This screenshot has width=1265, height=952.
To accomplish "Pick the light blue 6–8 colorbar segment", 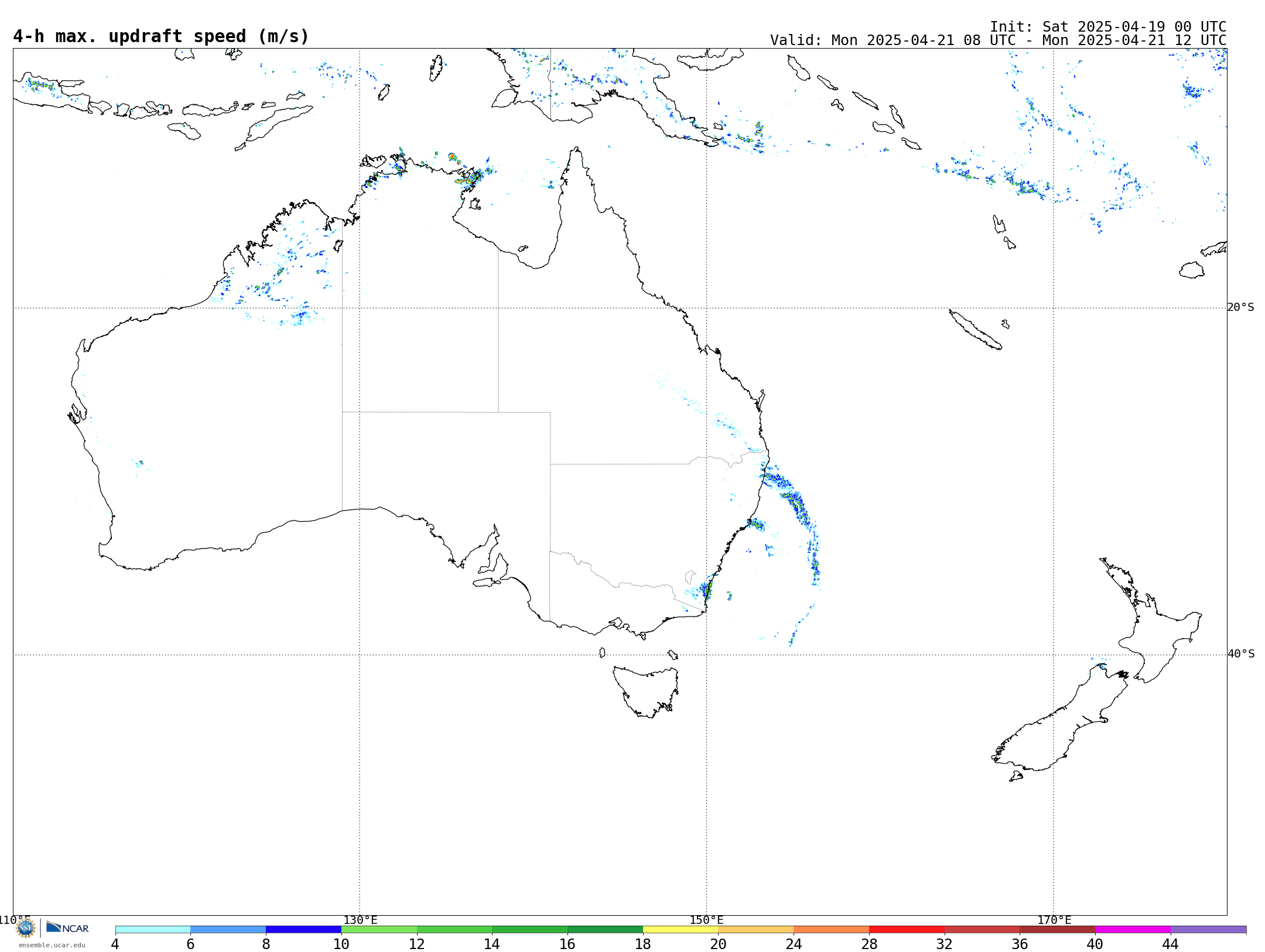I will [228, 930].
